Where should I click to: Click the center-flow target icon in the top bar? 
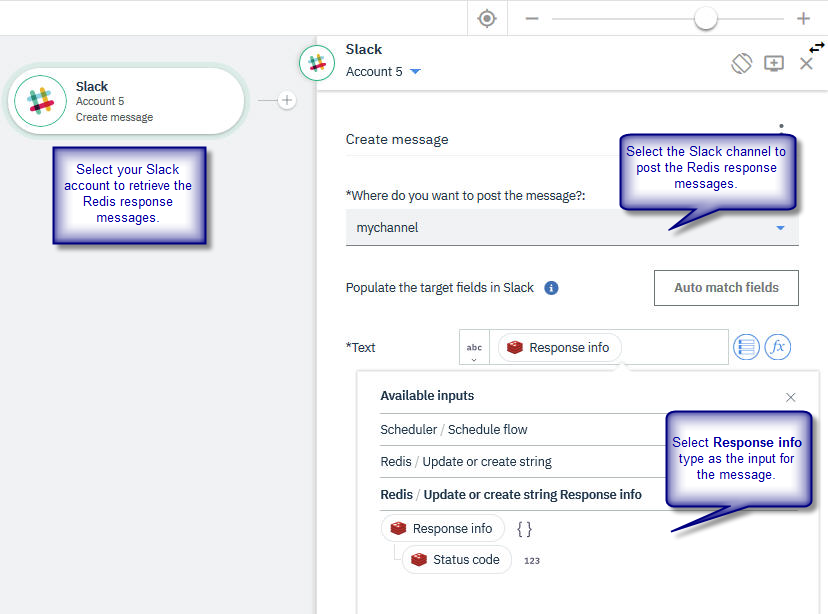pos(487,18)
